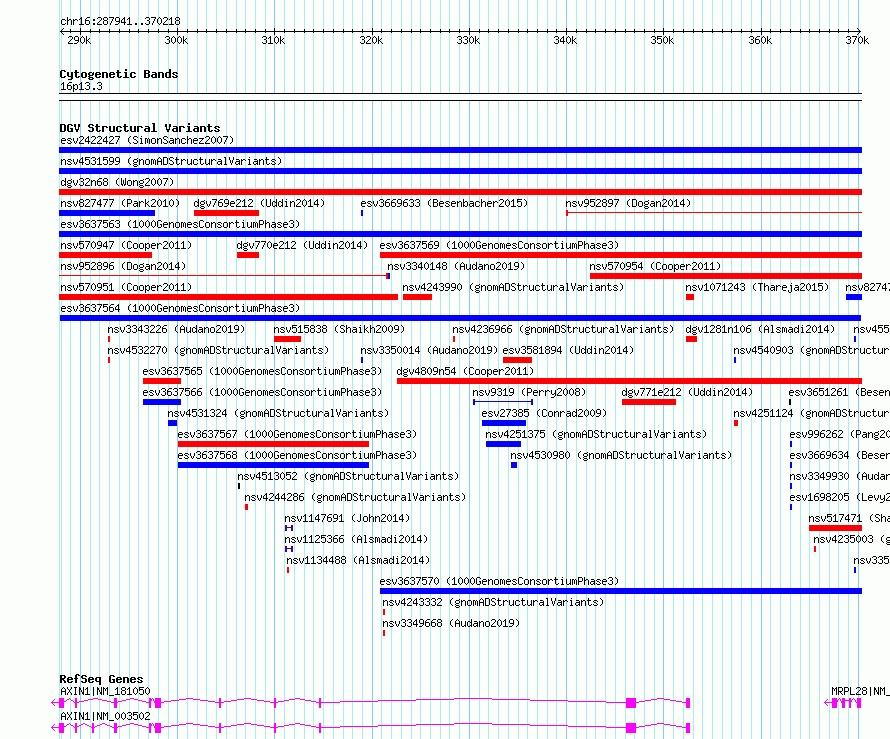Open dgv771e212 (Uddin2014) variant
The width and height of the screenshot is (890, 739).
687,392
